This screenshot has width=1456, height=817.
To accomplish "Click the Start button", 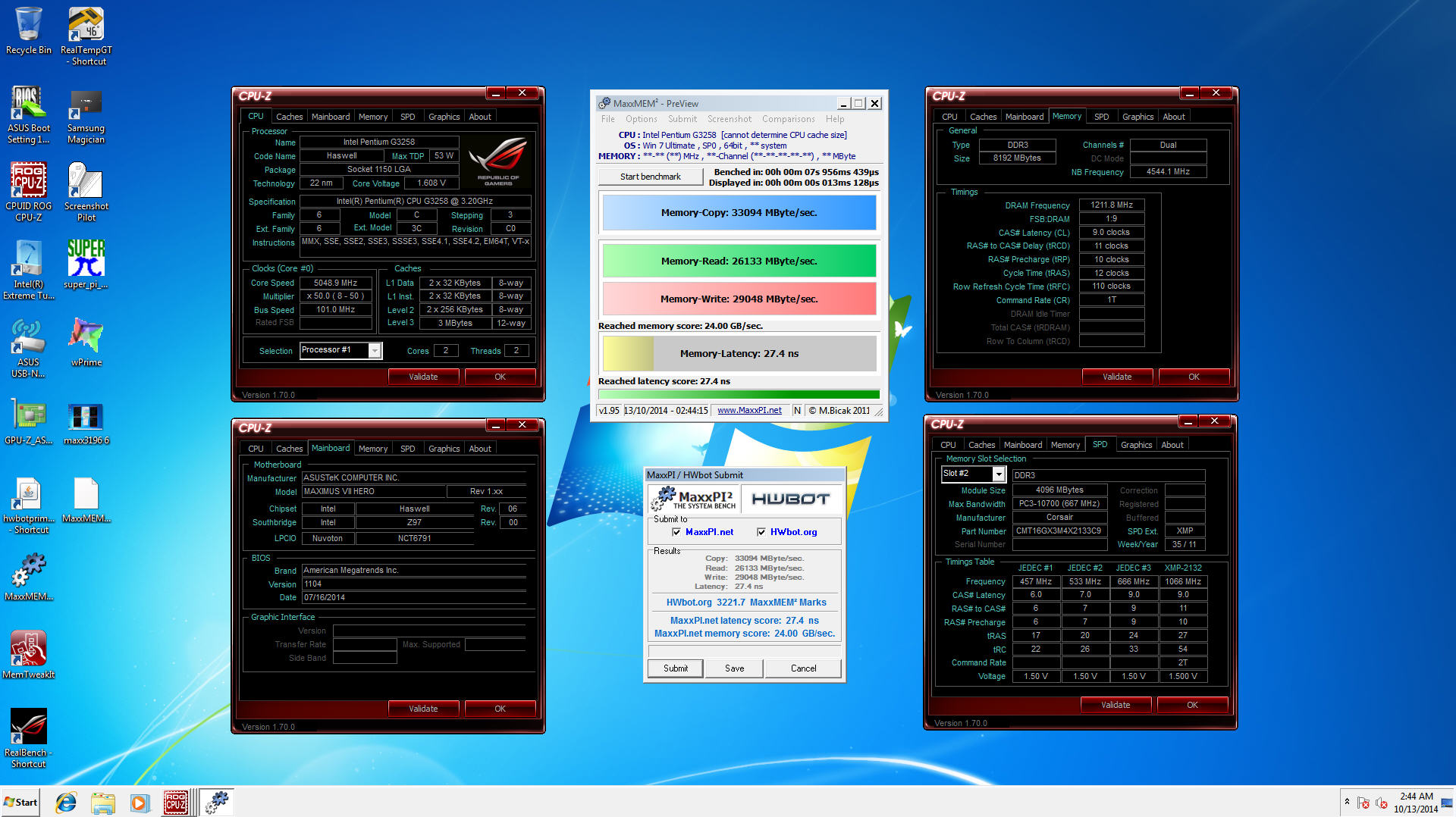I will [20, 803].
